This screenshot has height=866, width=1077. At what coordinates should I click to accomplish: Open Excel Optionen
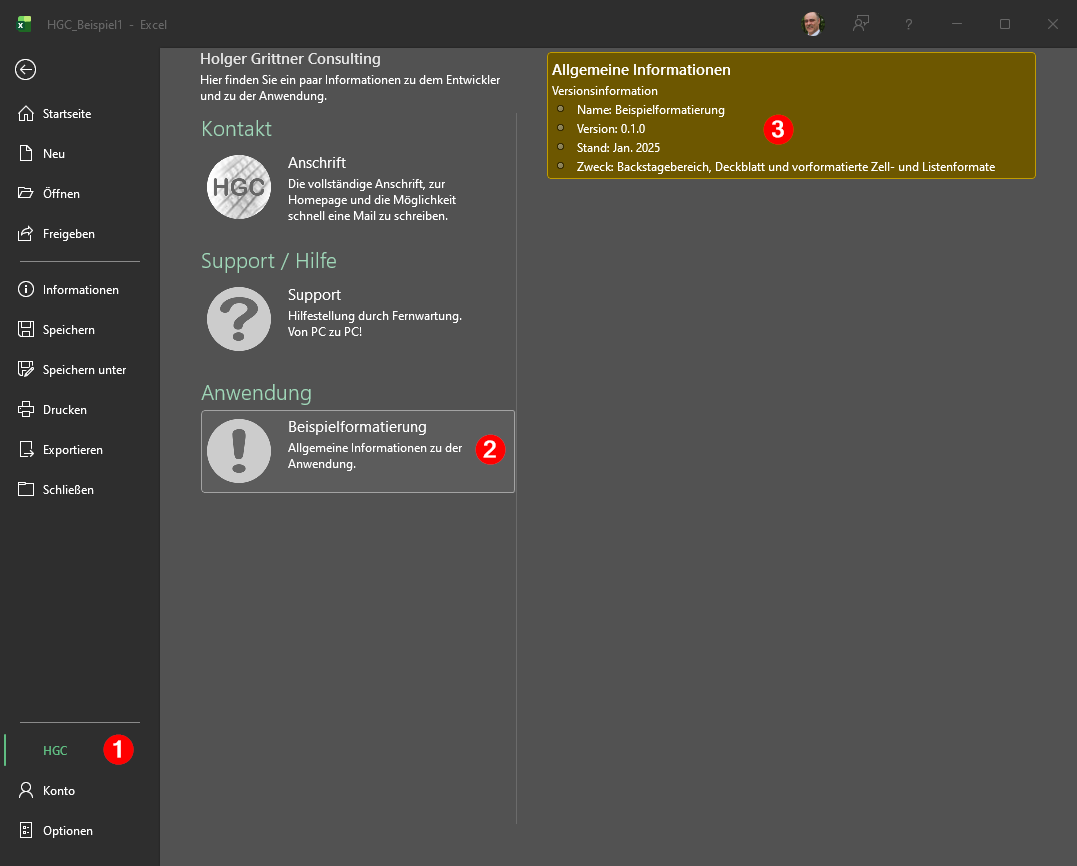point(67,831)
